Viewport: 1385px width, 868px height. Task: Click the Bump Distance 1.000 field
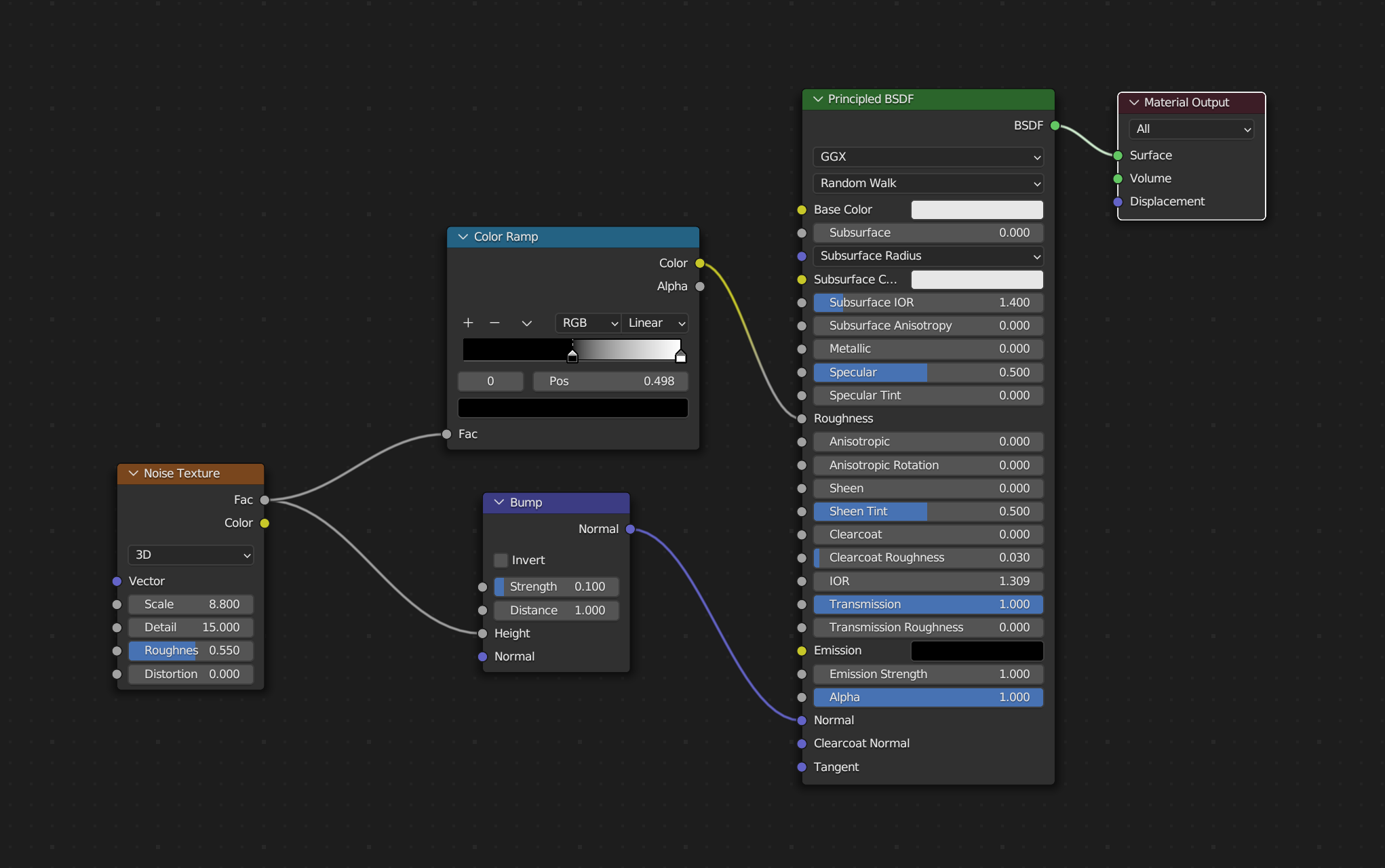(556, 611)
